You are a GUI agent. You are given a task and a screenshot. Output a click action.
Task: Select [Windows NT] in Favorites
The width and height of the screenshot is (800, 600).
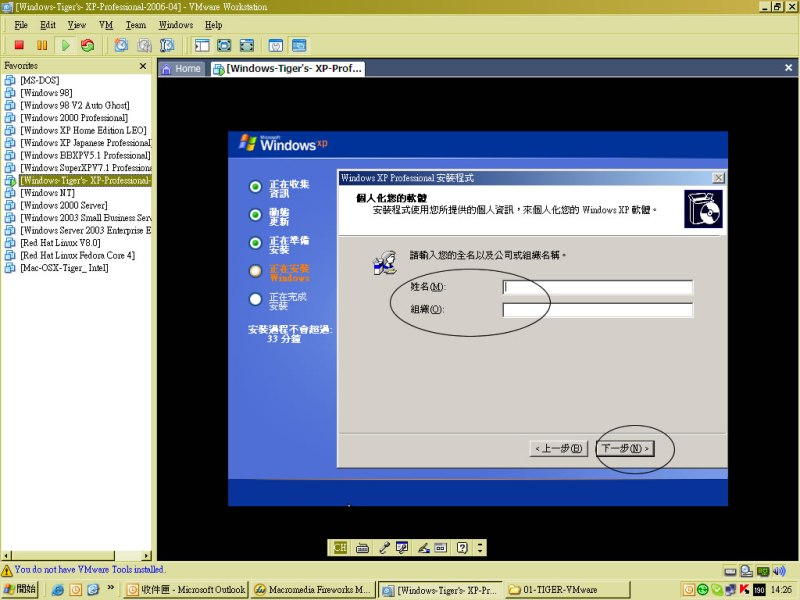tap(47, 193)
